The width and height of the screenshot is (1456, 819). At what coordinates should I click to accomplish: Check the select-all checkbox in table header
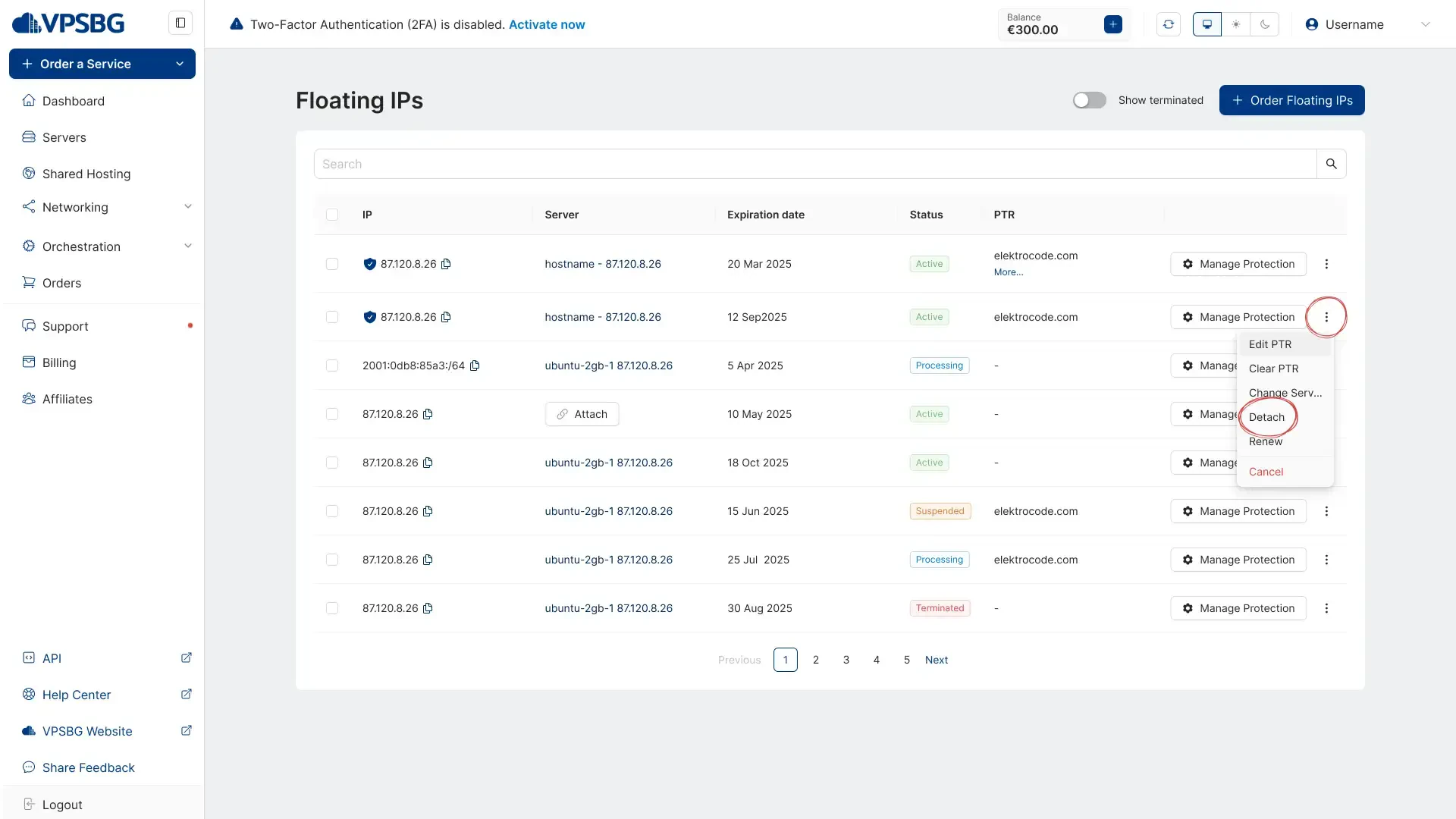click(332, 215)
